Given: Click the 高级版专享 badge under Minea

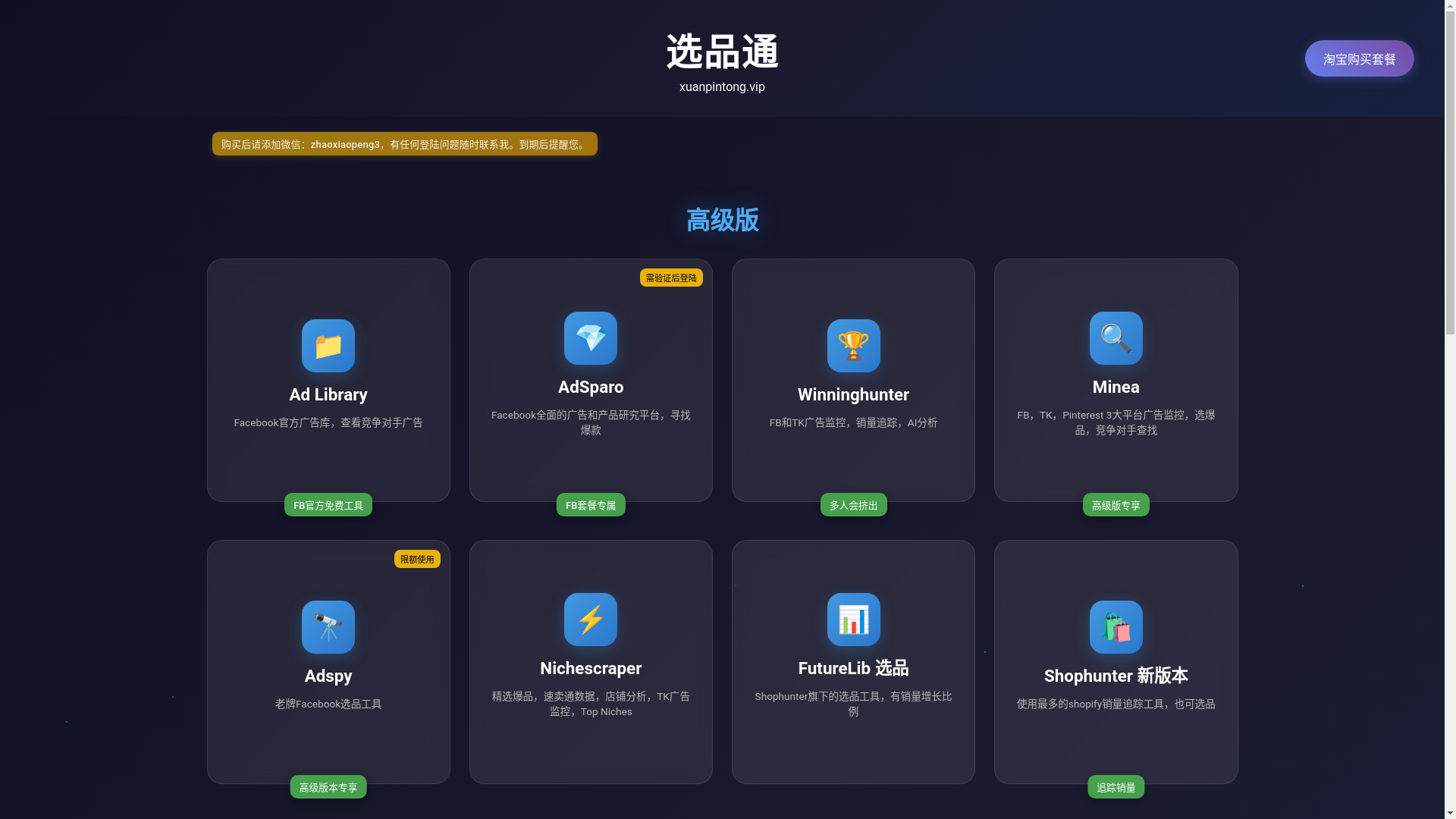Looking at the screenshot, I should click(x=1116, y=505).
